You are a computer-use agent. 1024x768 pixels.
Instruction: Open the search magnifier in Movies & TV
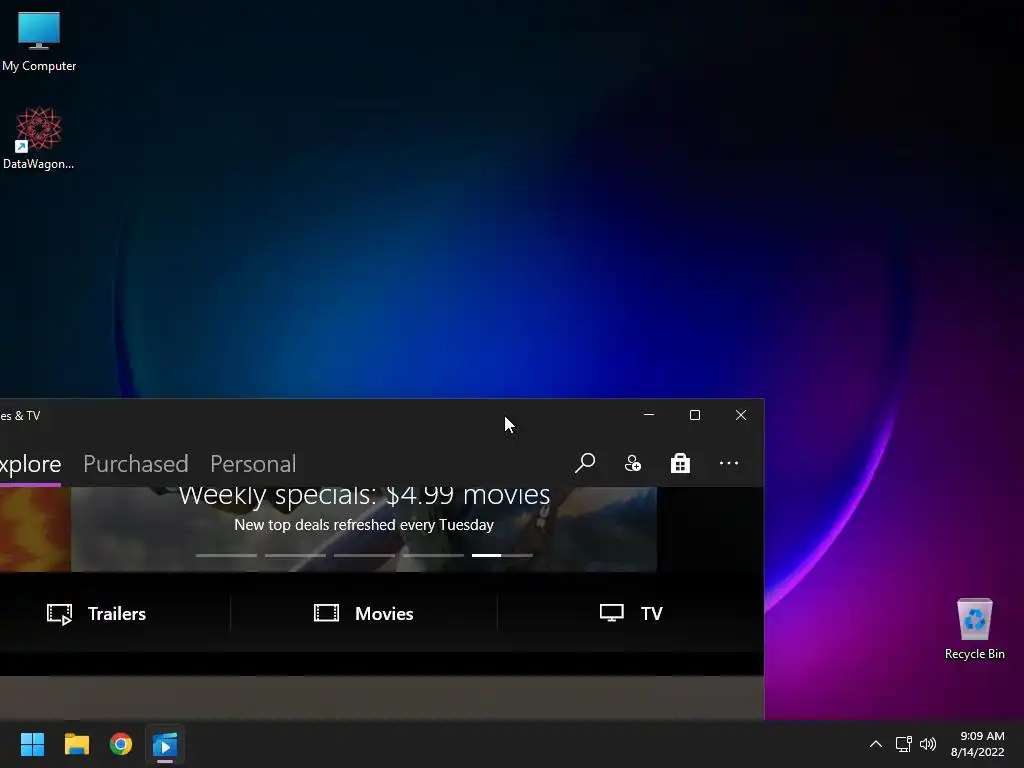(584, 463)
